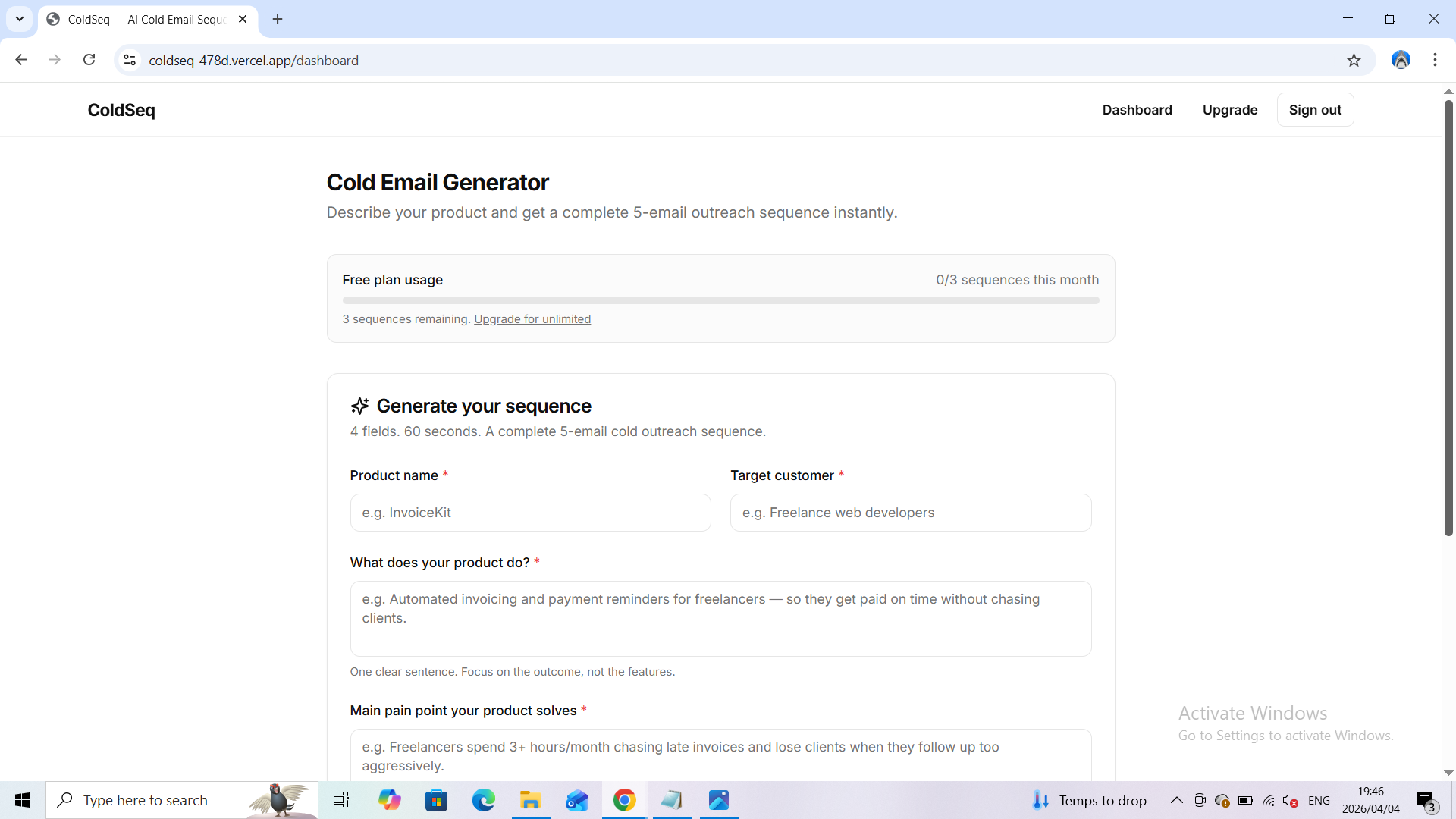
Task: Open a new browser tab
Action: point(277,19)
